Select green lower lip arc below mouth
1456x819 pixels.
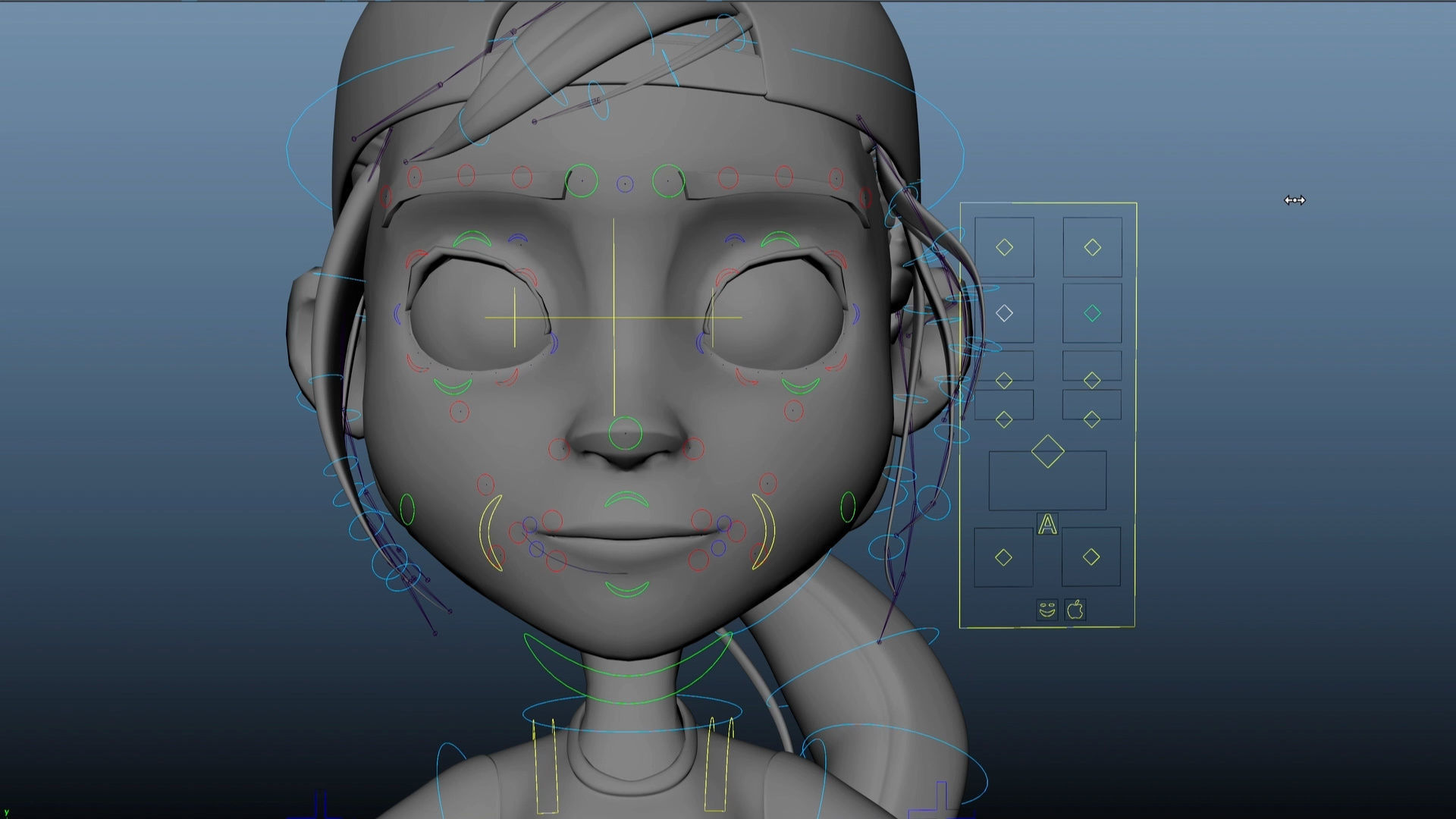pos(626,589)
